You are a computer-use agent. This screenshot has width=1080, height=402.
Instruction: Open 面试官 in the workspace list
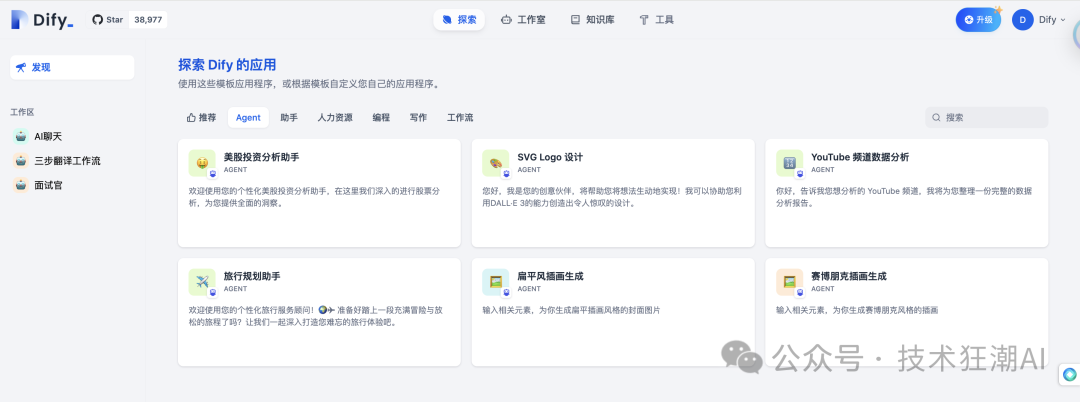tap(72, 184)
